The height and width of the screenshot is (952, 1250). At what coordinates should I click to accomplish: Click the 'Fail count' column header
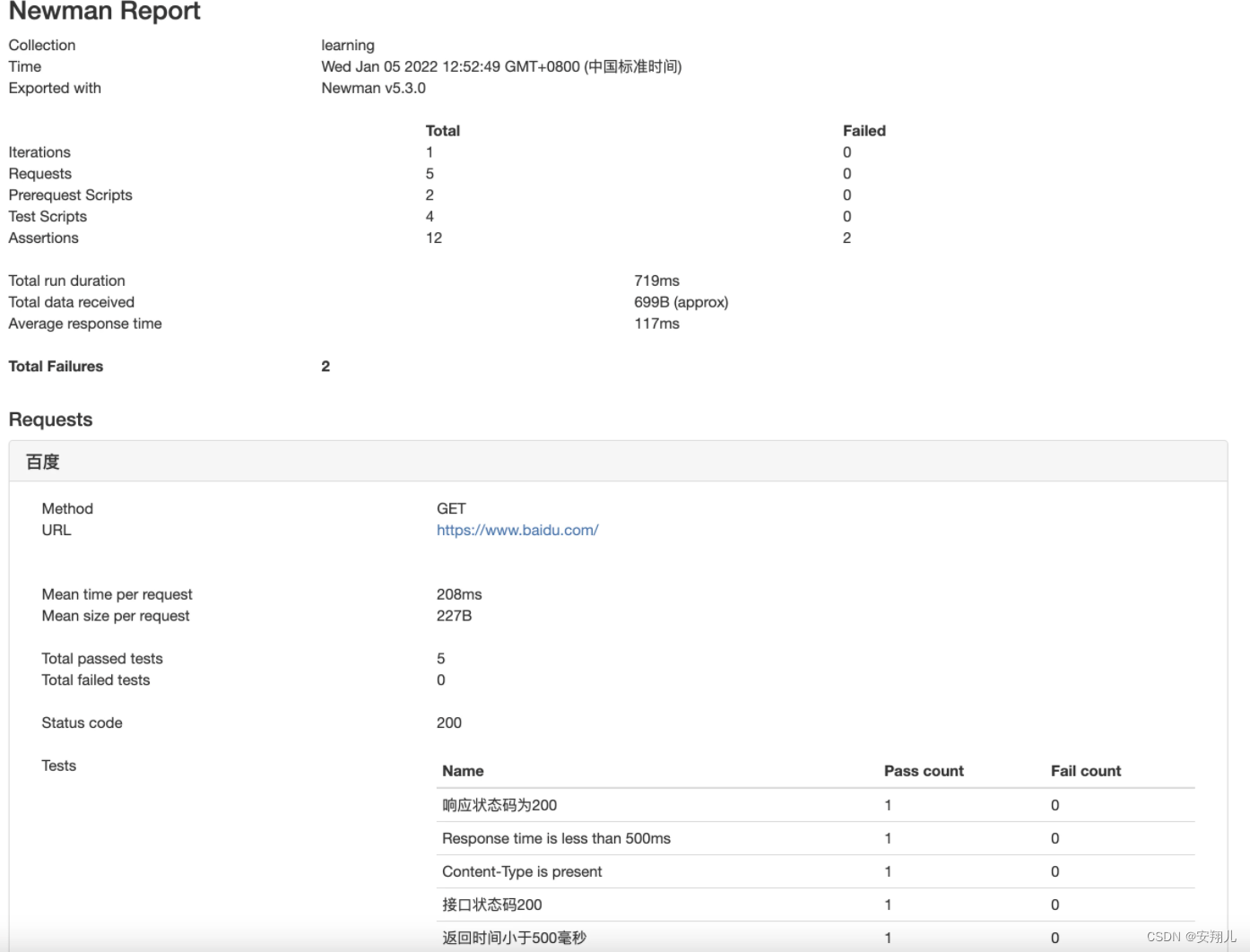(1086, 771)
